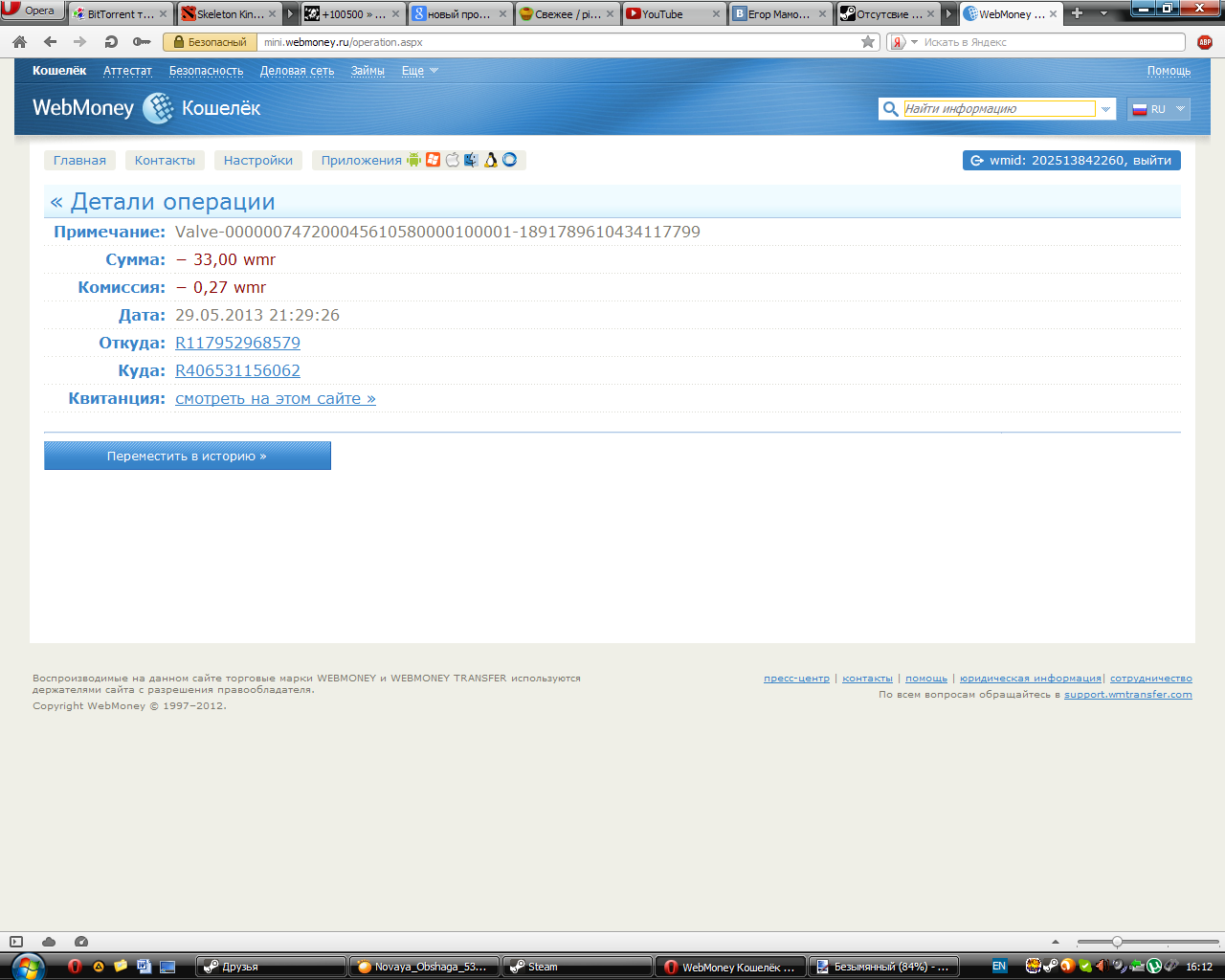Switch to the Контакты tab
Image resolution: width=1225 pixels, height=980 pixels.
pyautogui.click(x=165, y=160)
